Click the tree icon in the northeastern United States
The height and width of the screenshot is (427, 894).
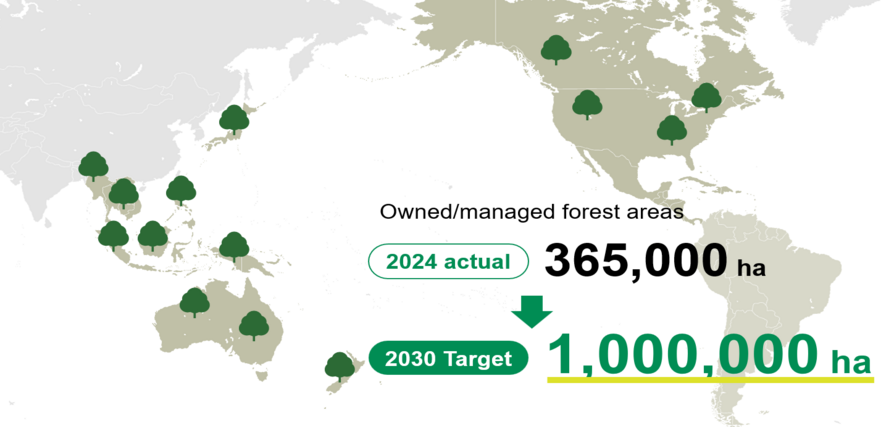706,97
